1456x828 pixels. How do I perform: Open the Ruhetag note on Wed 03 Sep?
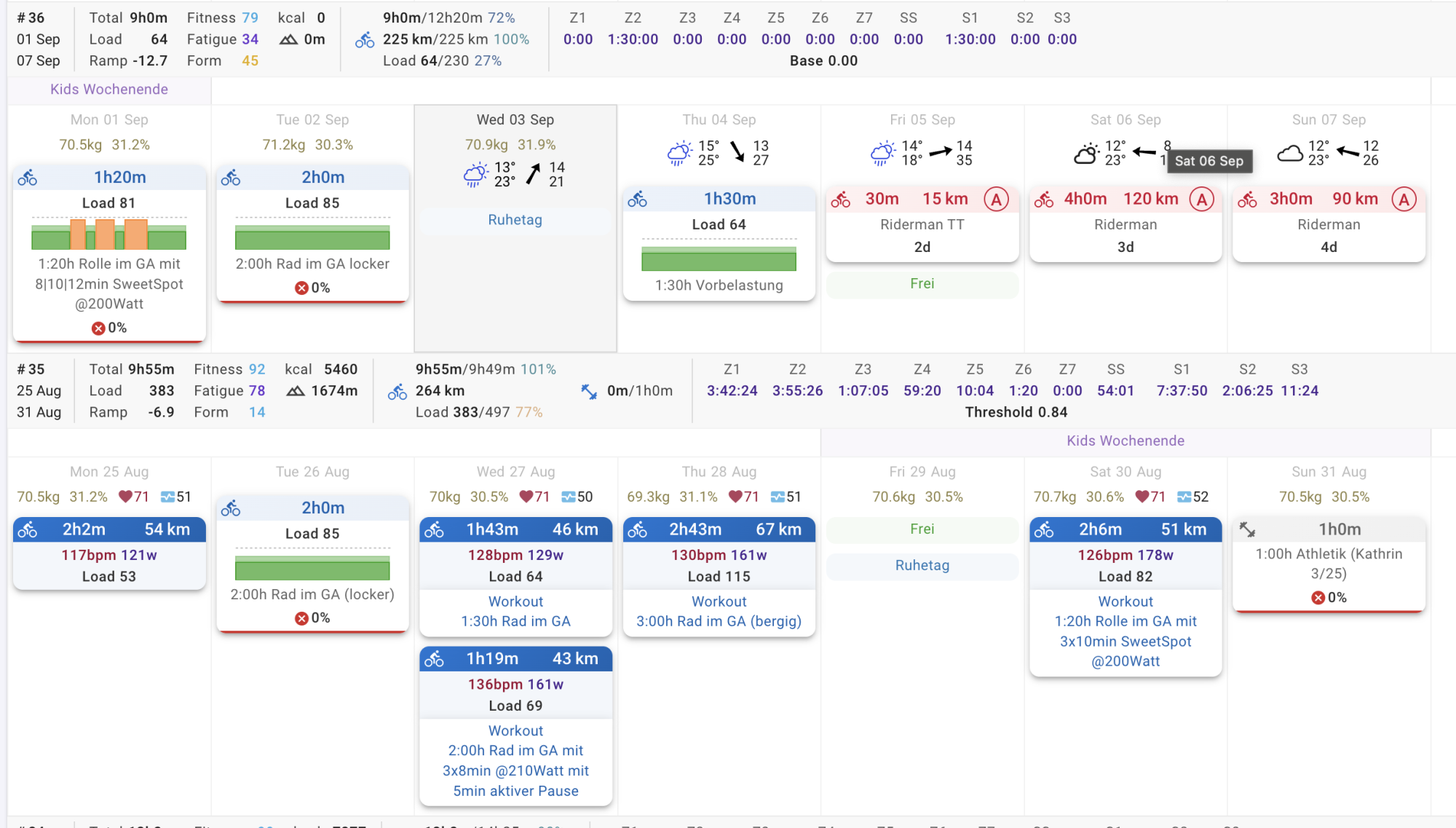click(515, 220)
